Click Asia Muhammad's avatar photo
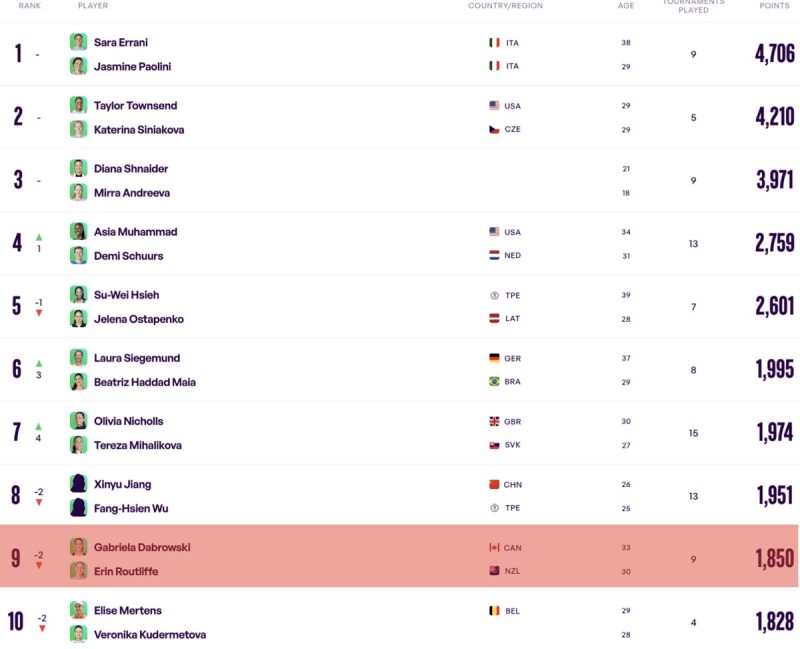The height and width of the screenshot is (649, 800). 78,232
